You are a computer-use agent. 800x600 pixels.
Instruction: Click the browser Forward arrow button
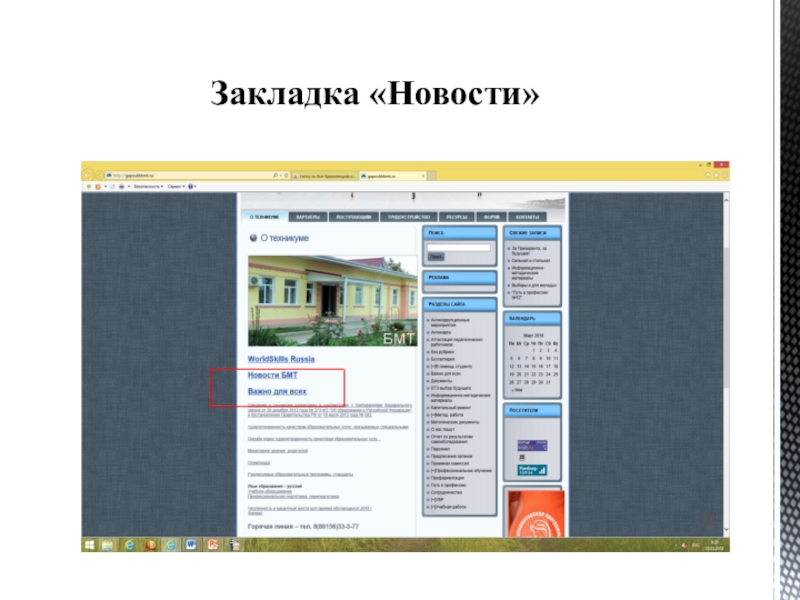[x=99, y=175]
